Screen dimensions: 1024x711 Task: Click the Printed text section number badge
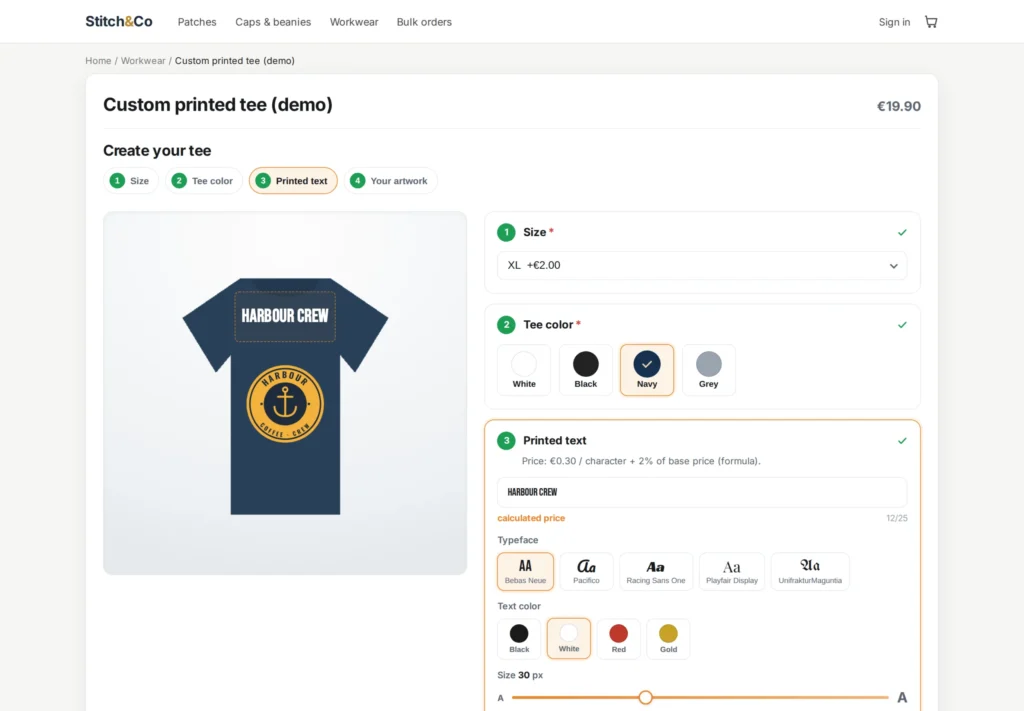(506, 441)
